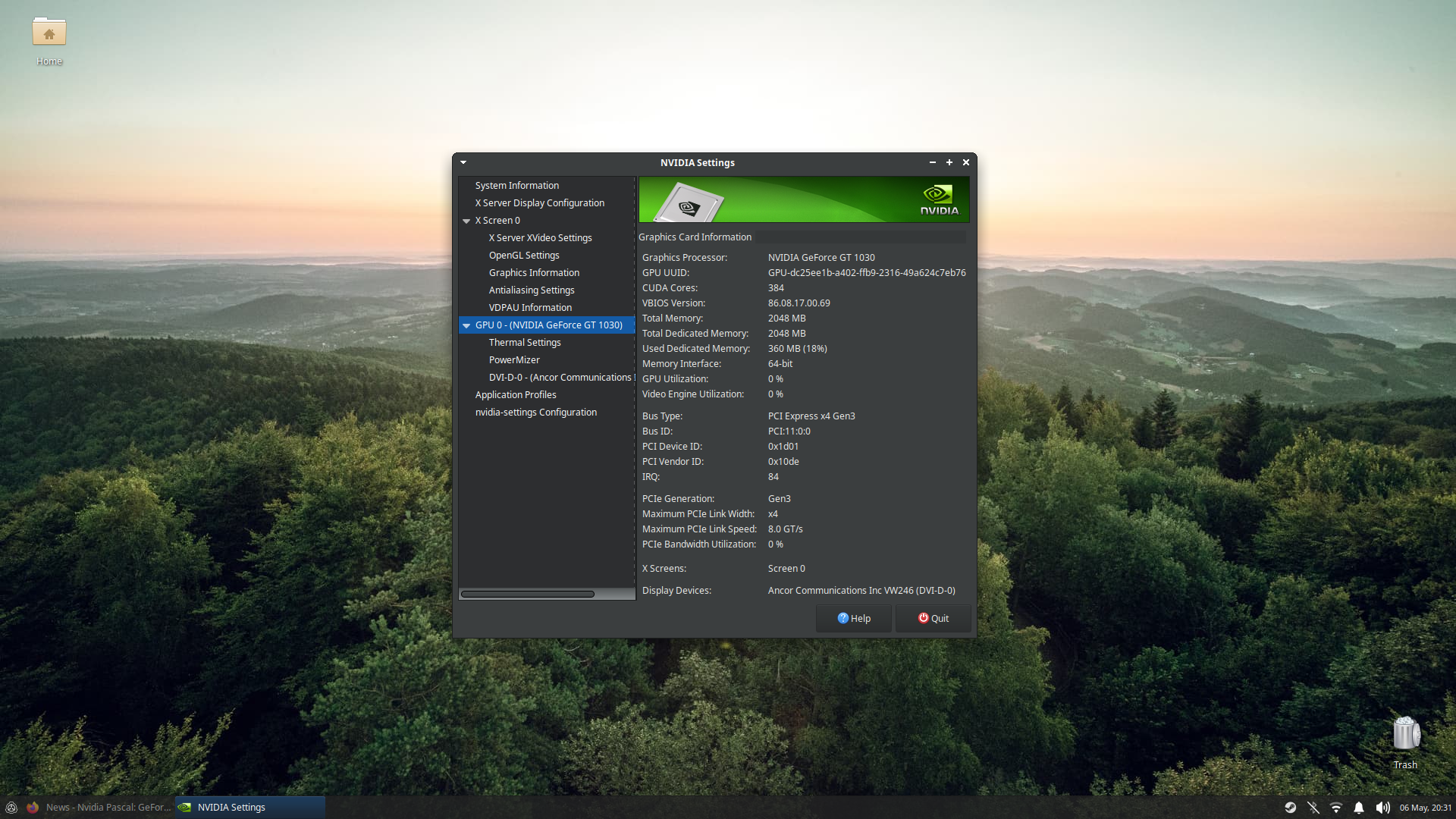Click the Memory Interface value 64-bit
This screenshot has width=1456, height=819.
click(x=780, y=364)
